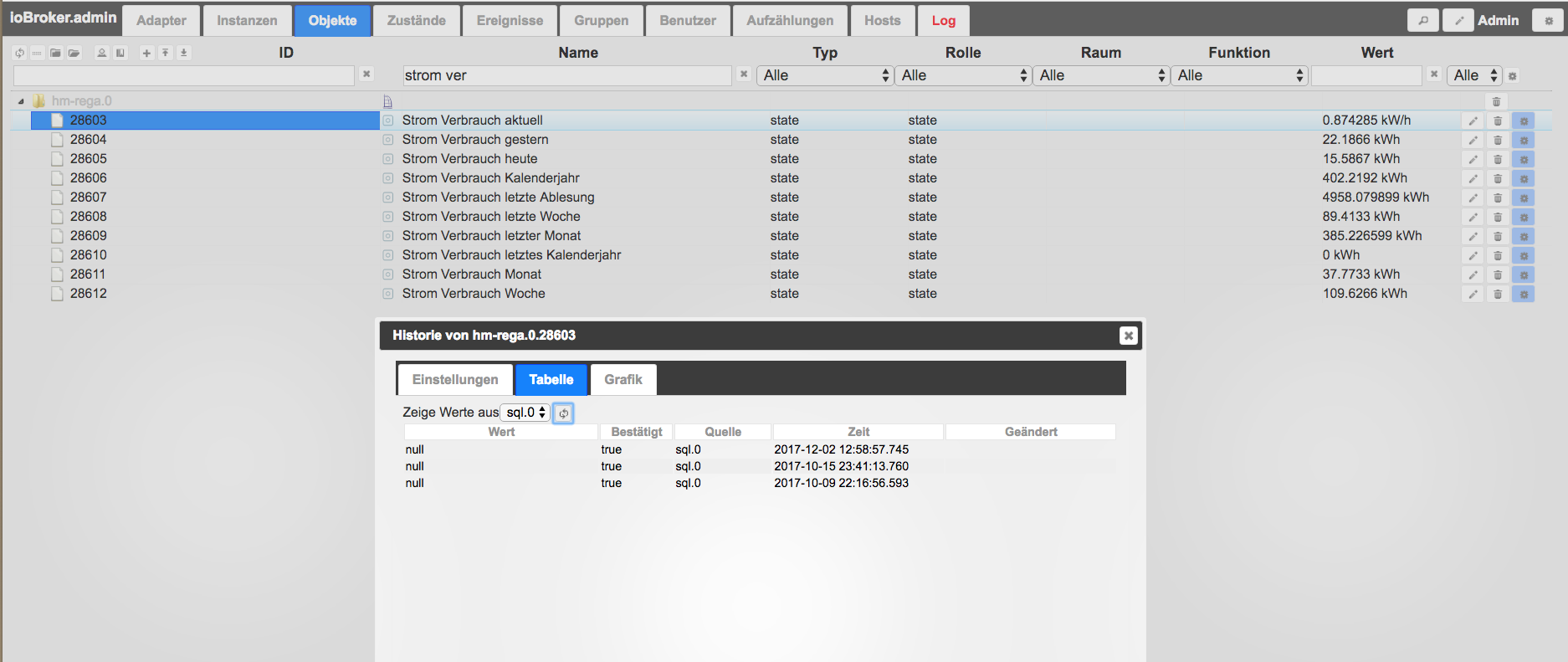Show the Grafik tab in history dialog
Image resolution: width=1568 pixels, height=662 pixels.
coord(623,380)
